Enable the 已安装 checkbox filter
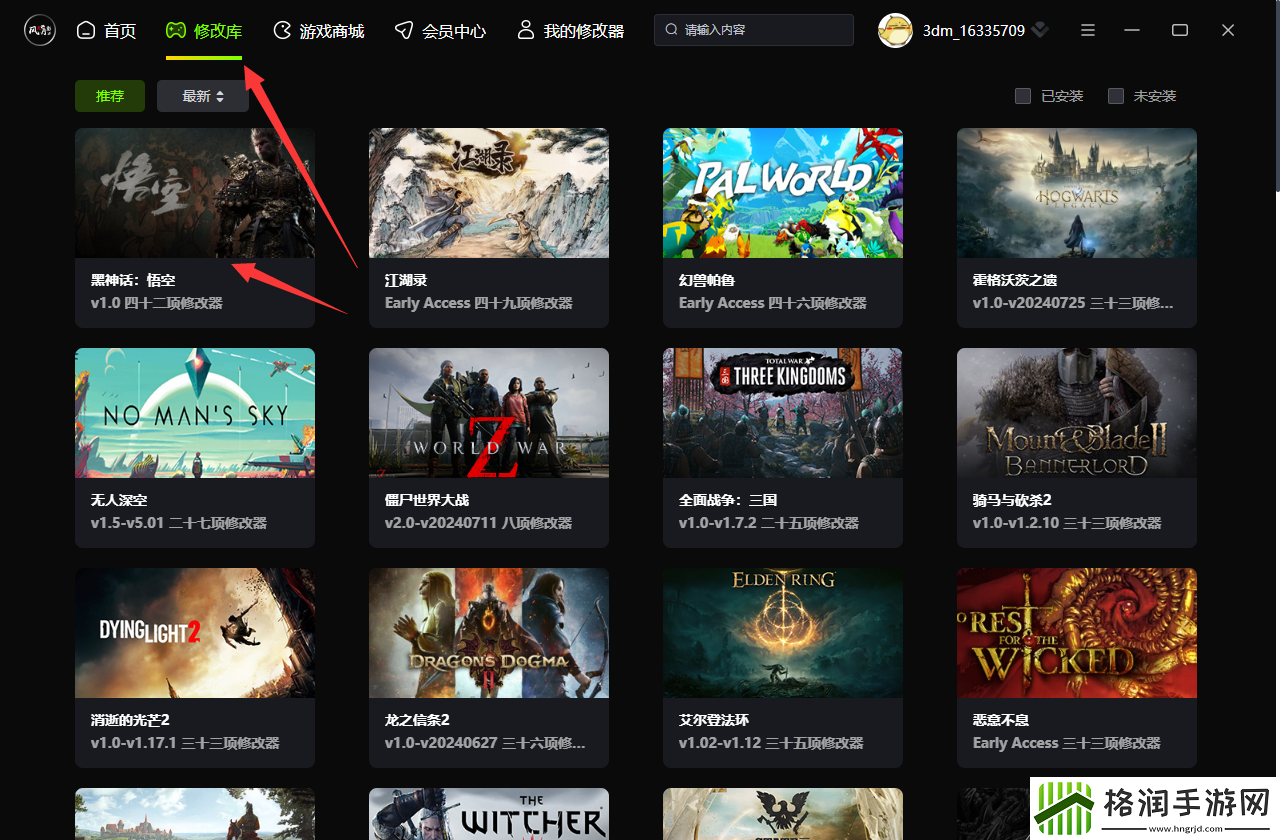Image resolution: width=1280 pixels, height=840 pixels. [1023, 96]
